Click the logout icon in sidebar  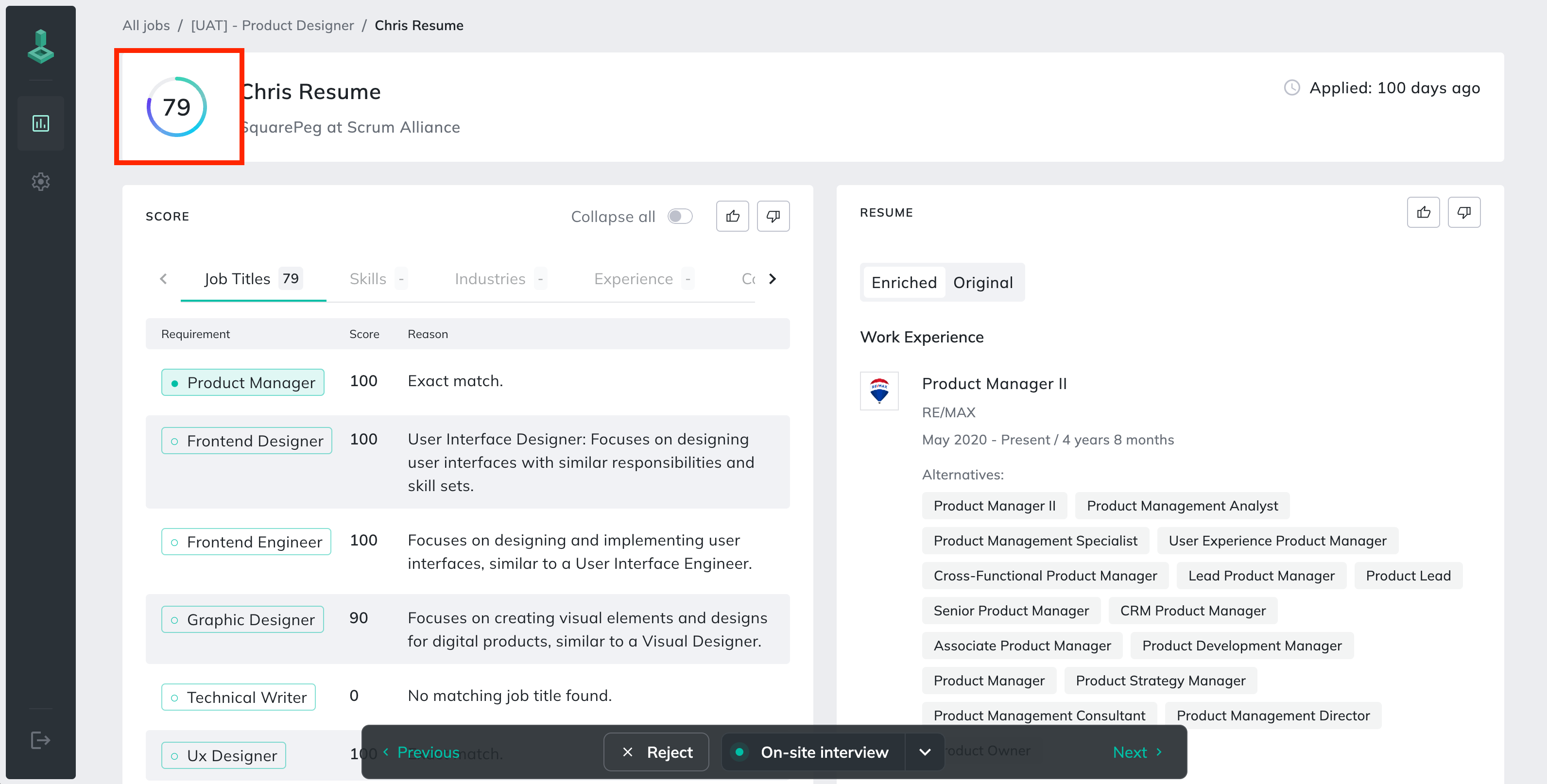pos(41,740)
